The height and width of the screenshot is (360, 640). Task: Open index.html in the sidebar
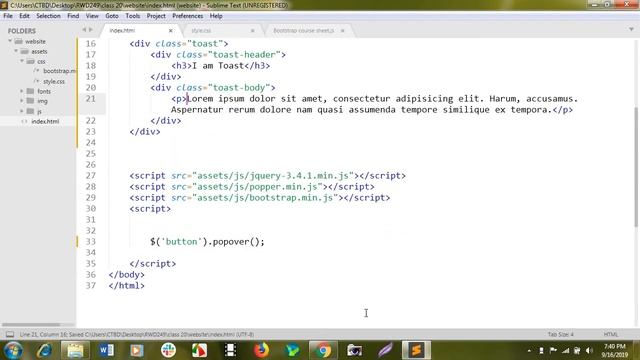pos(45,121)
